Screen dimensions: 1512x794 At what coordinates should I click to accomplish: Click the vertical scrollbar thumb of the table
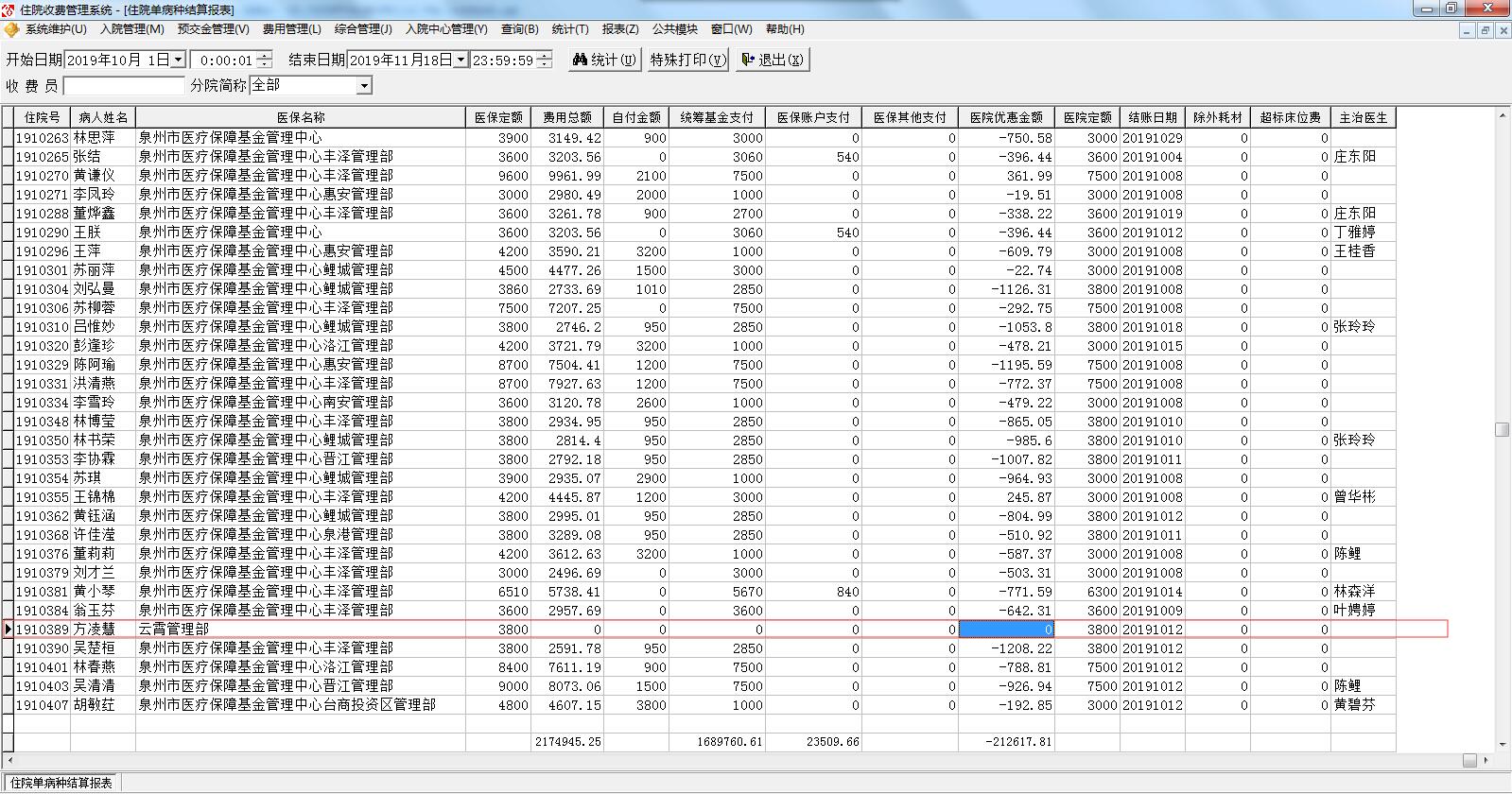pyautogui.click(x=1502, y=429)
